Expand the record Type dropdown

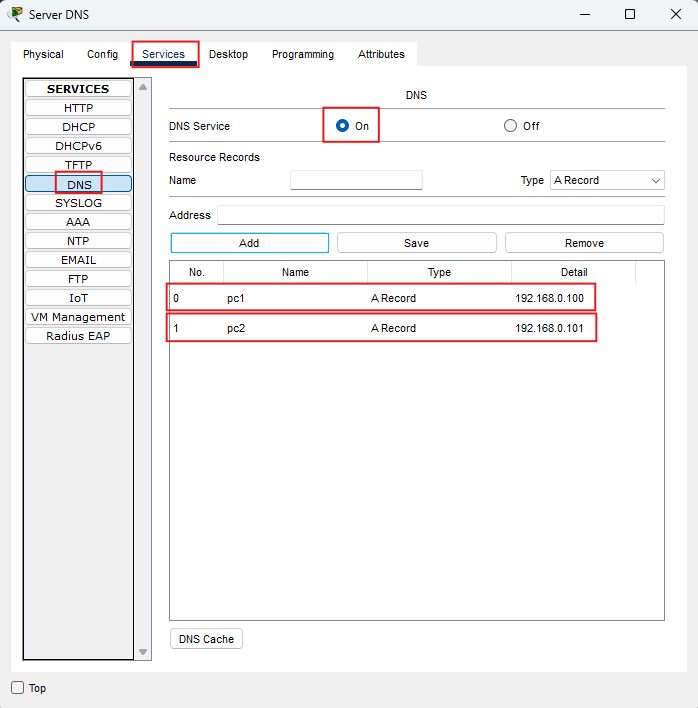607,180
